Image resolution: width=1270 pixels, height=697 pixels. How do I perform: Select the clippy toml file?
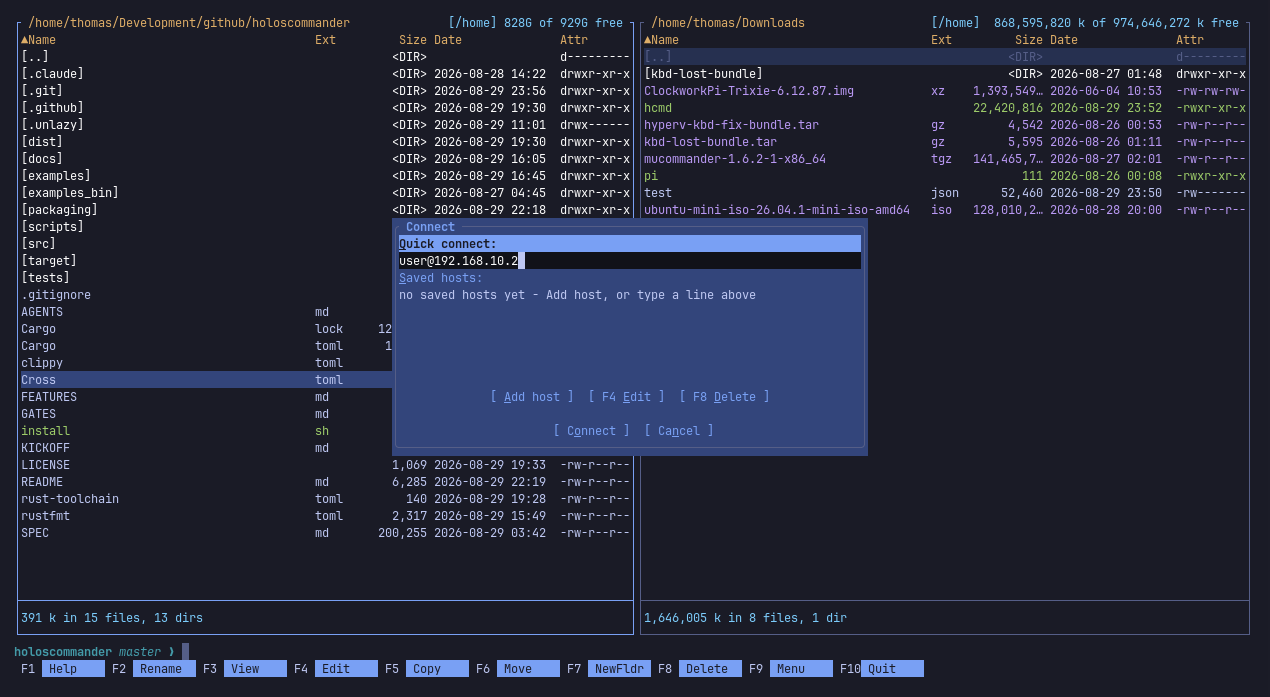(x=206, y=363)
